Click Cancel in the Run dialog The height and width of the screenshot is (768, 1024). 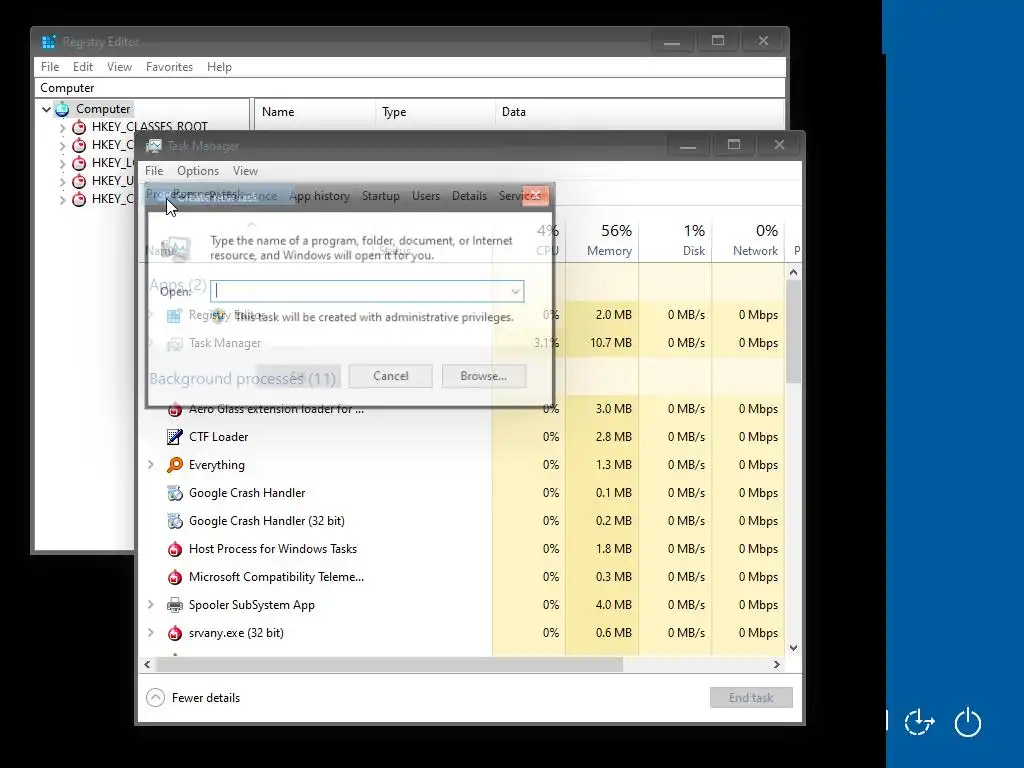pyautogui.click(x=391, y=376)
